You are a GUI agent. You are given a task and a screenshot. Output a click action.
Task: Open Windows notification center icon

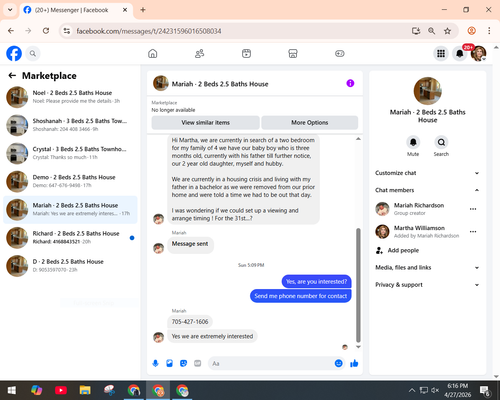485,390
